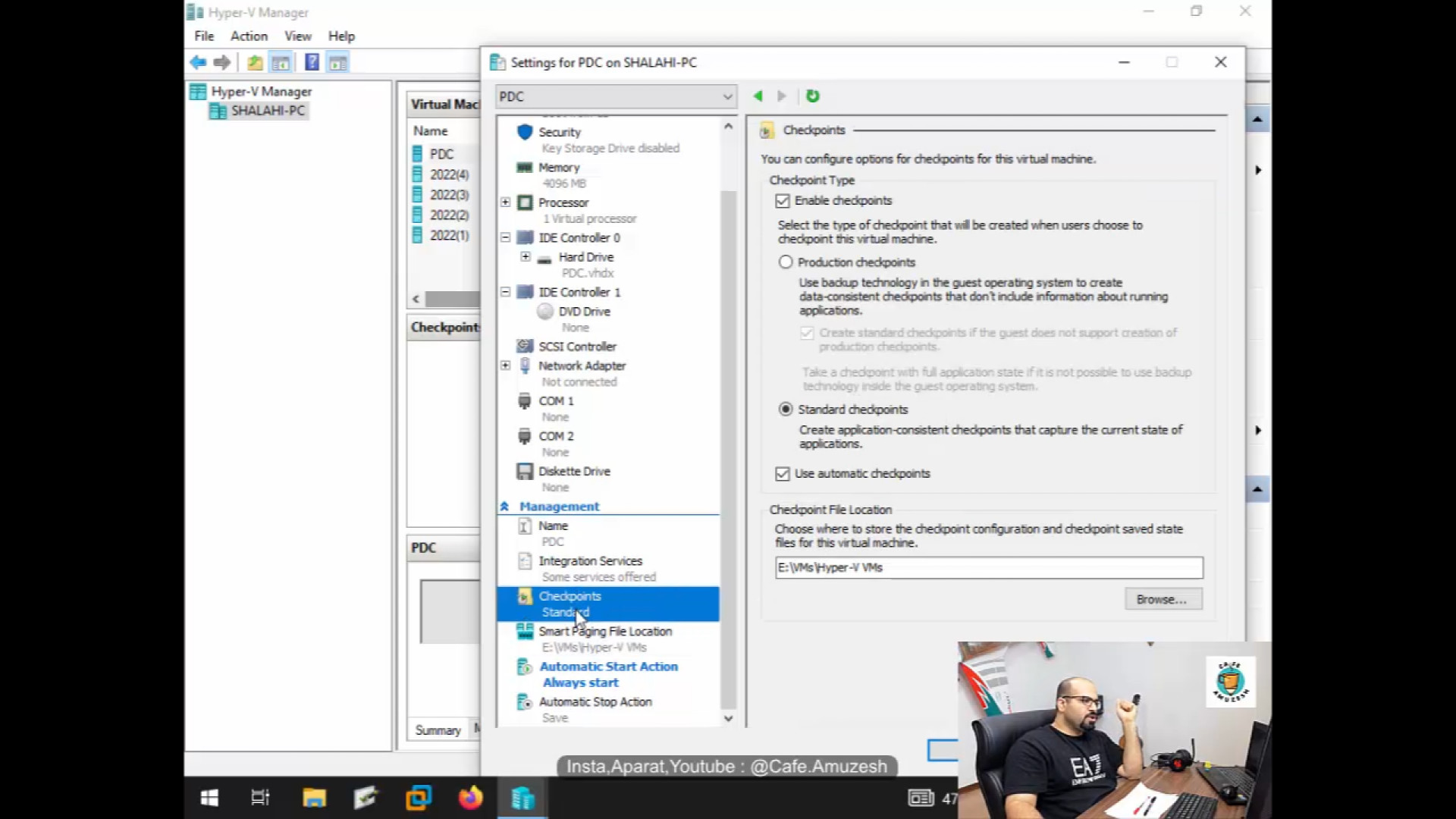Open the File menu
Image resolution: width=1456 pixels, height=819 pixels.
pos(204,36)
